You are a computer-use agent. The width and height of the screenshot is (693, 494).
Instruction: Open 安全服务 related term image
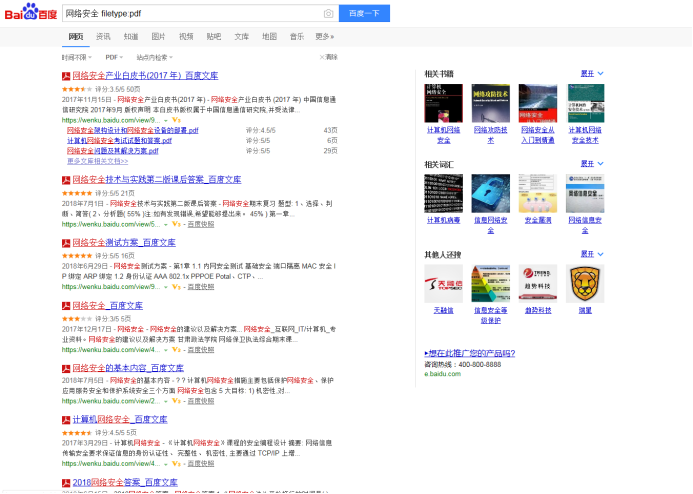tap(538, 193)
